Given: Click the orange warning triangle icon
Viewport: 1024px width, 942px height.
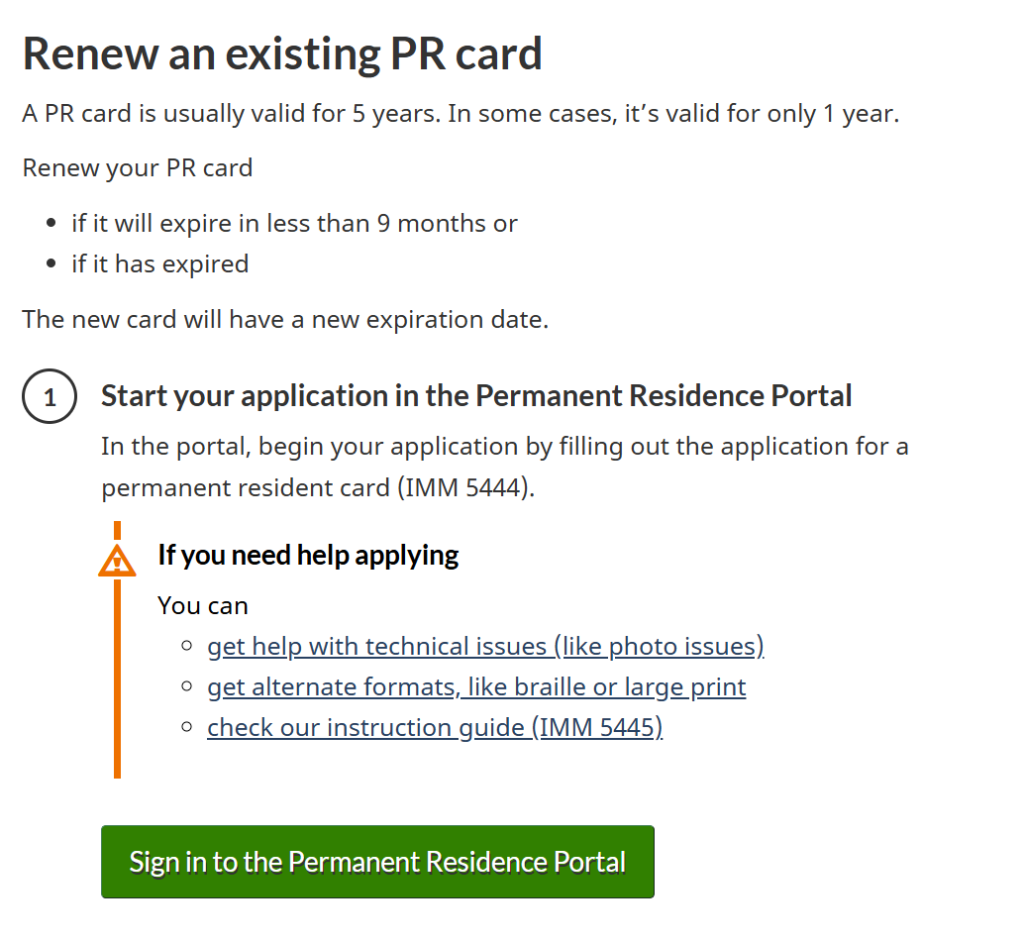Looking at the screenshot, I should coord(117,562).
